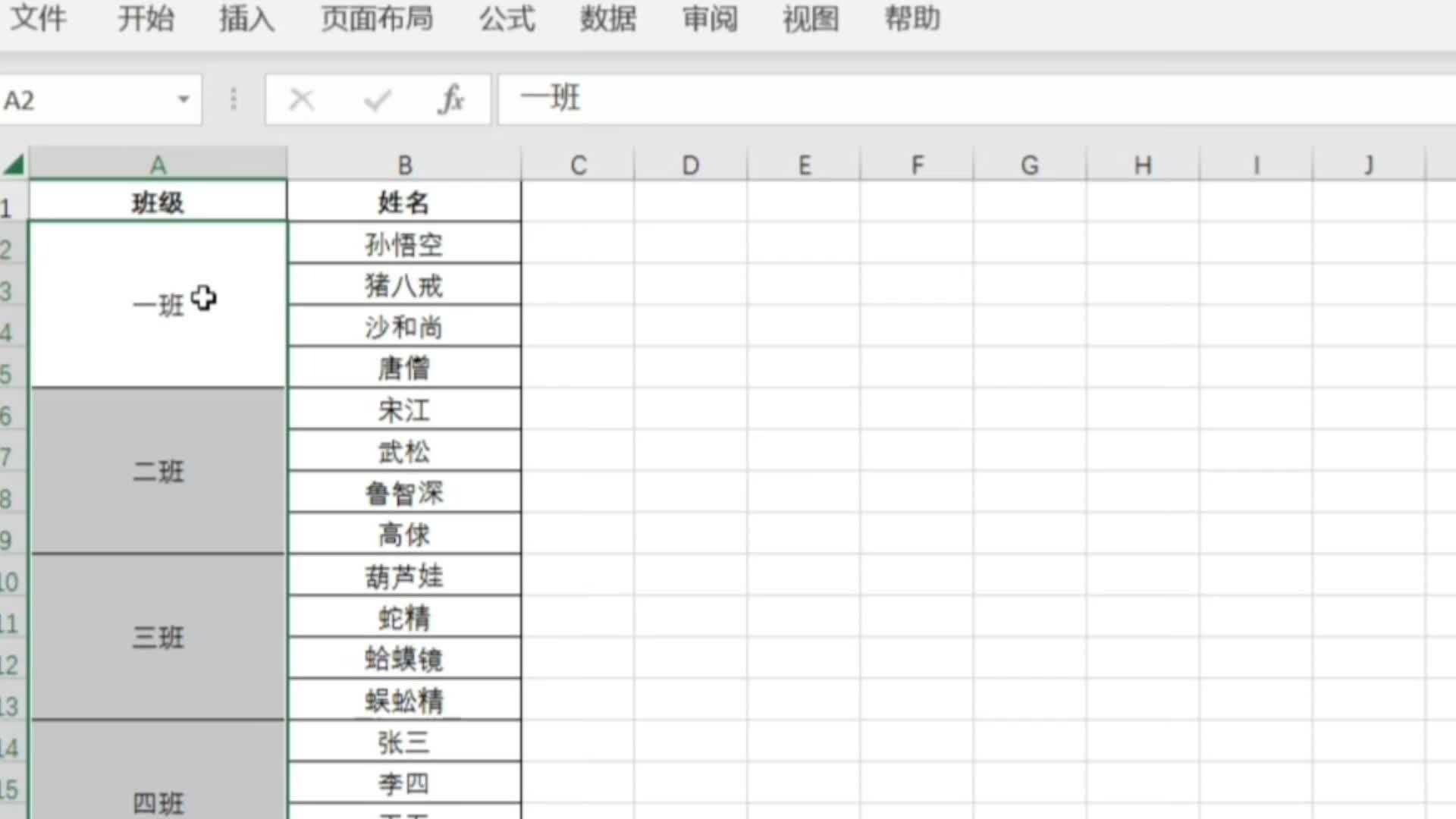Click the Select All corner triangle

click(x=14, y=165)
